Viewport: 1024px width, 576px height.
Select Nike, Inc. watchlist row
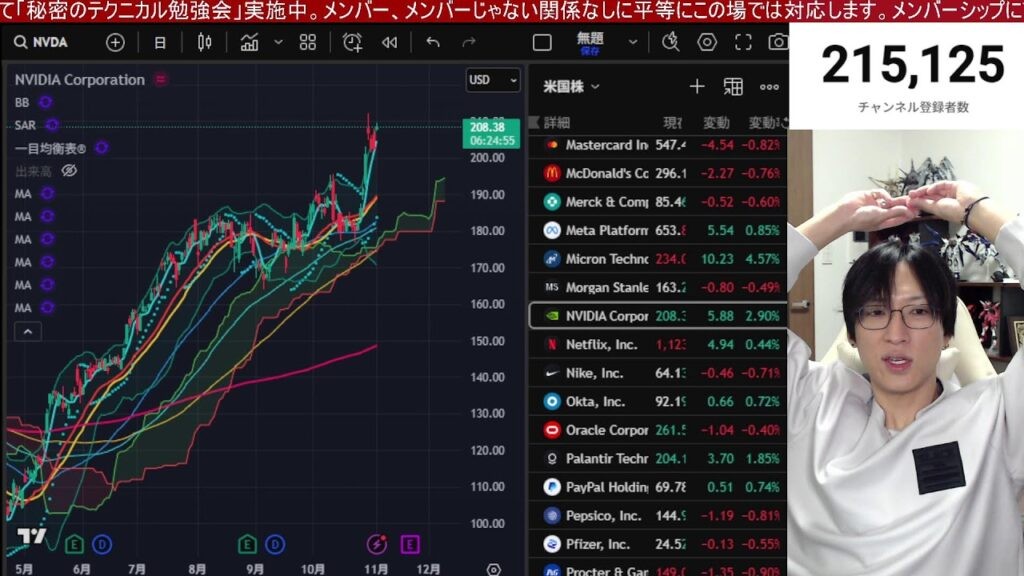coord(658,373)
